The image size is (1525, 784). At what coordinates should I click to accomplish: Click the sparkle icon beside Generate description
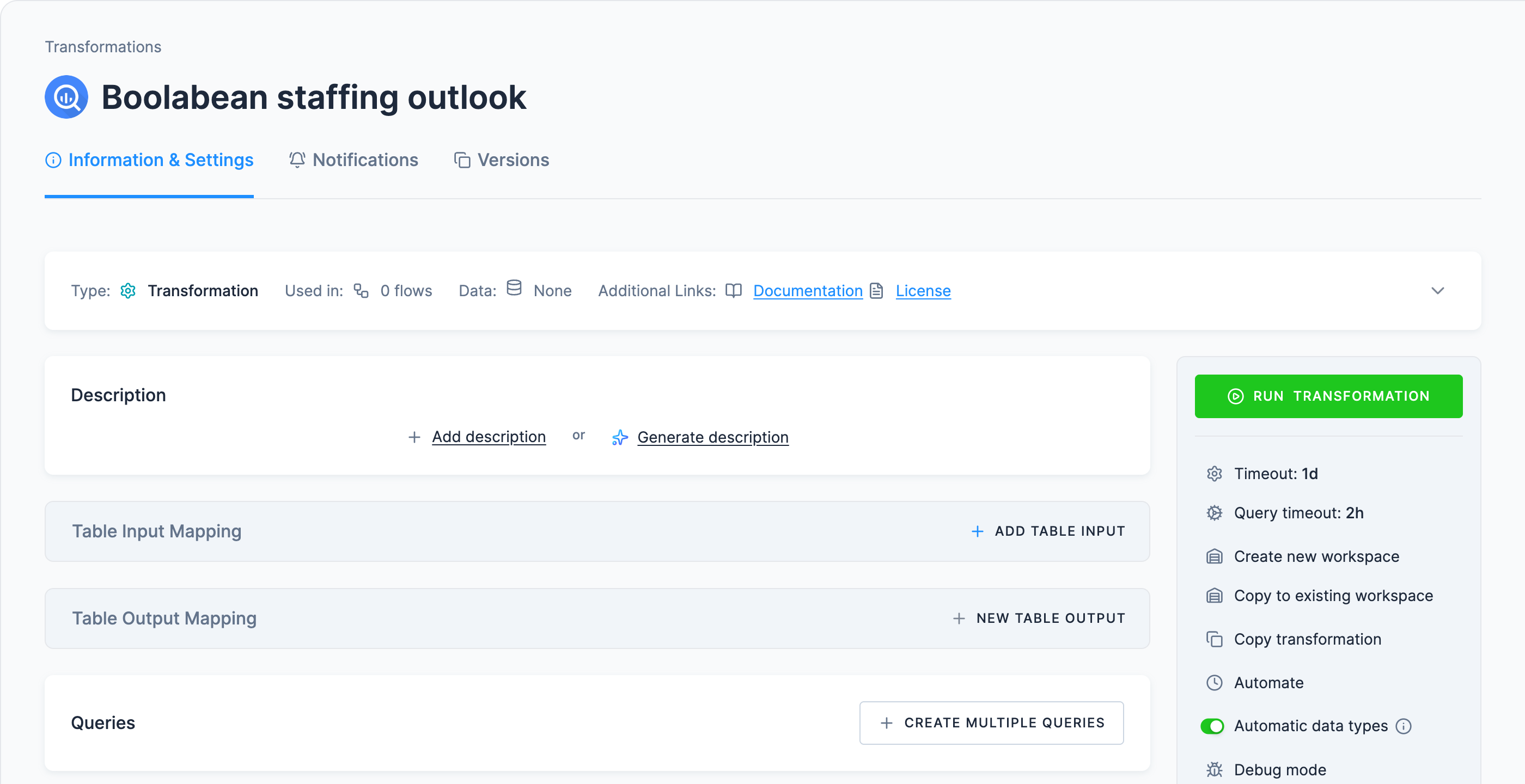point(619,437)
